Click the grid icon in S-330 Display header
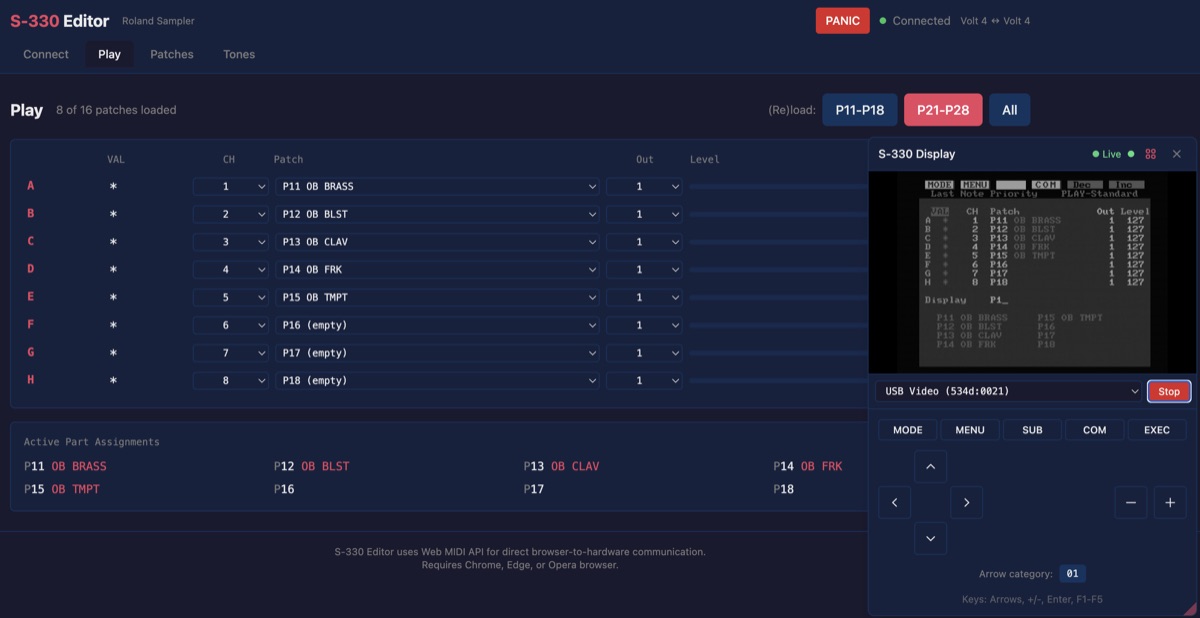 (x=1151, y=154)
